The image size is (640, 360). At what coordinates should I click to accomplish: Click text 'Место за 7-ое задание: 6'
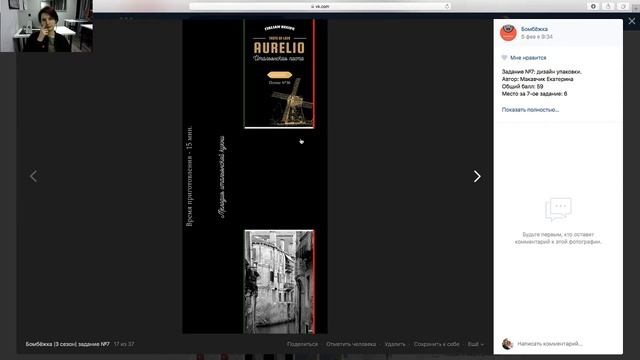[534, 93]
